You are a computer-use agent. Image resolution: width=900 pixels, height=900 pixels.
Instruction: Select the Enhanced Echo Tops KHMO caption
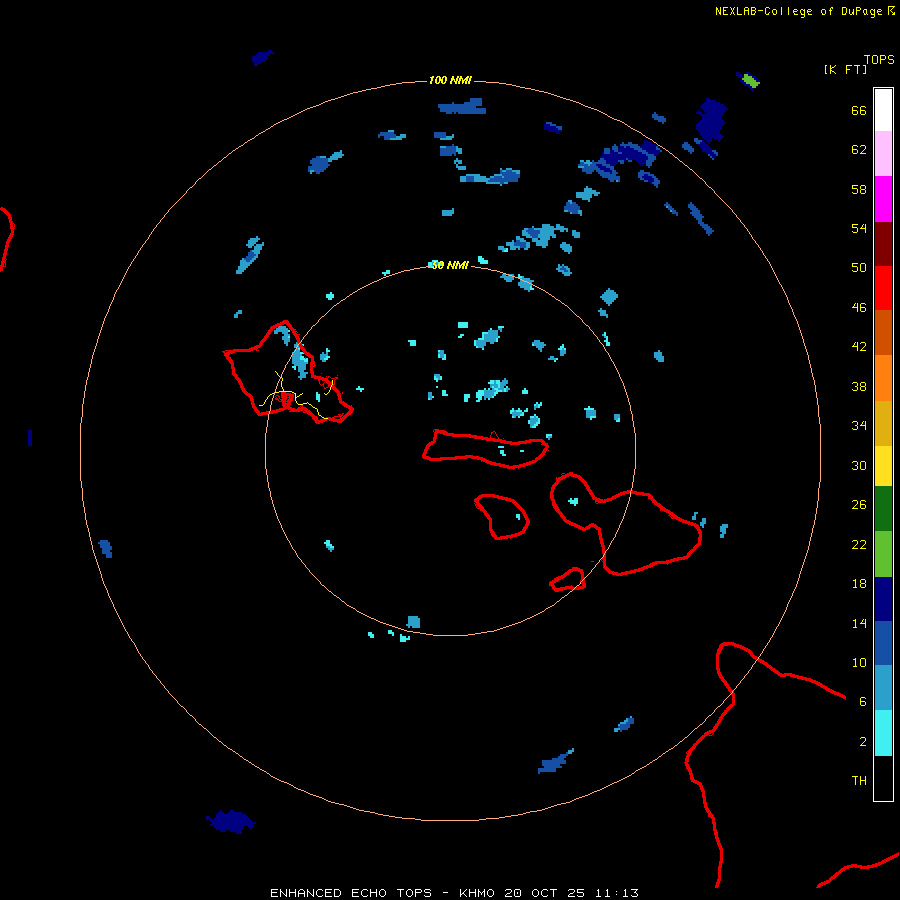tap(454, 893)
